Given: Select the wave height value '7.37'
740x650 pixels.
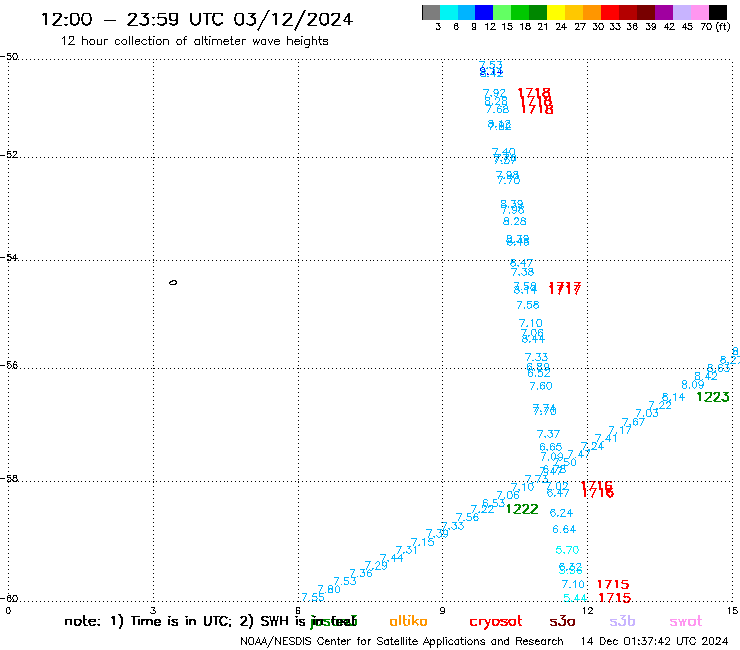Looking at the screenshot, I should click(548, 434).
